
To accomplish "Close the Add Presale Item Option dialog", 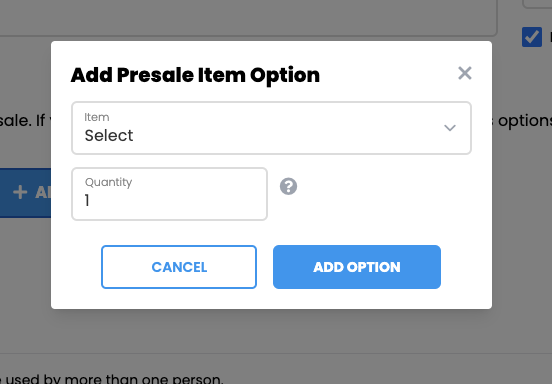I will (465, 73).
